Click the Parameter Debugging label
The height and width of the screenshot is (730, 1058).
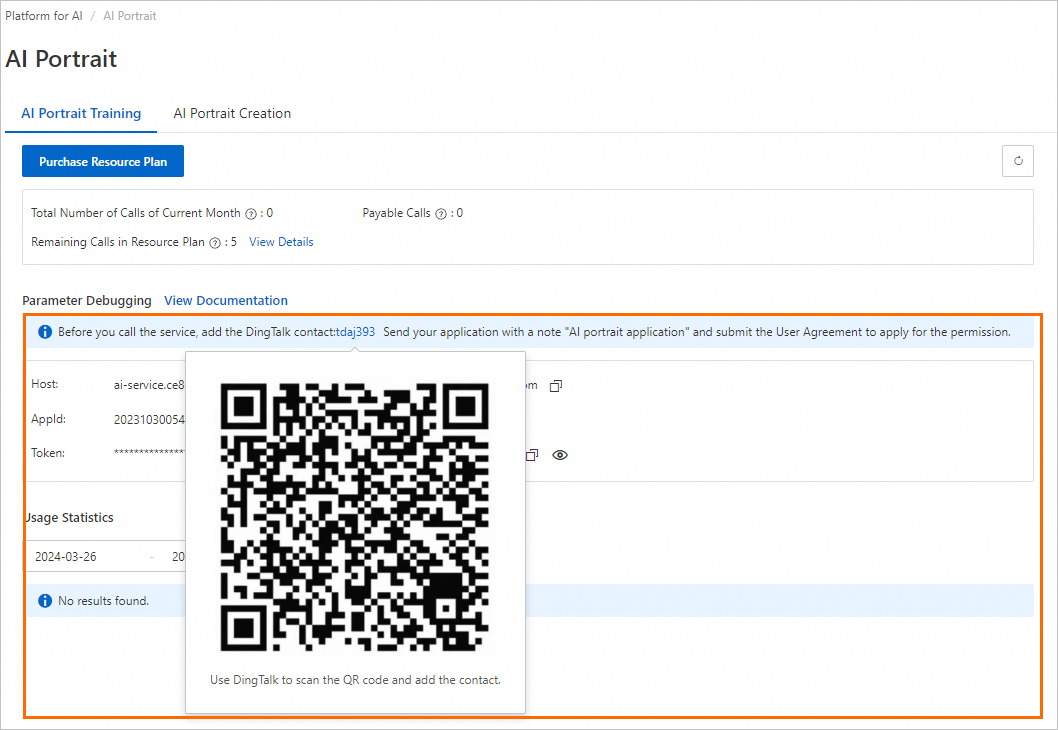coord(87,300)
